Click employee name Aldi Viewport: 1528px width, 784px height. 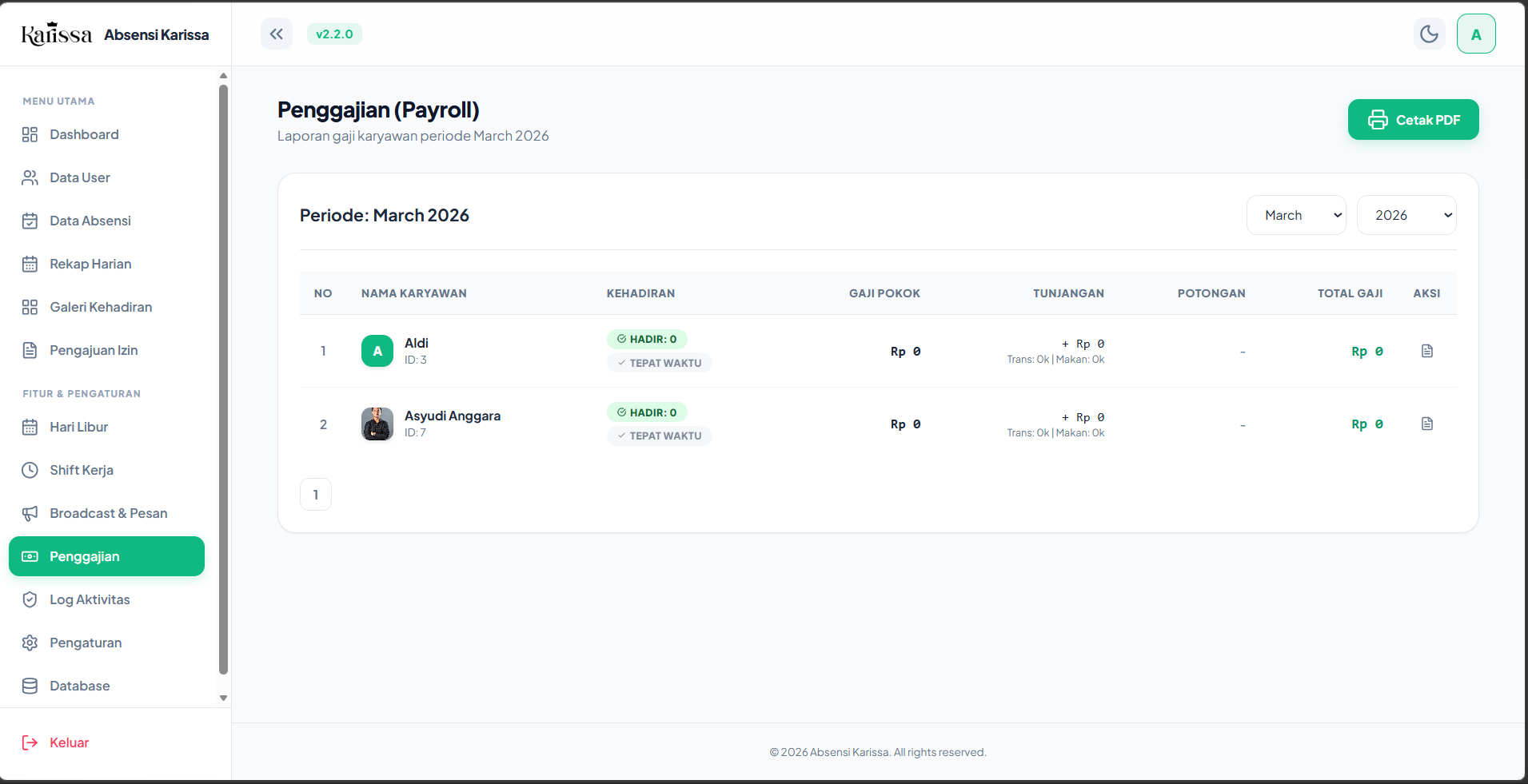pos(417,343)
